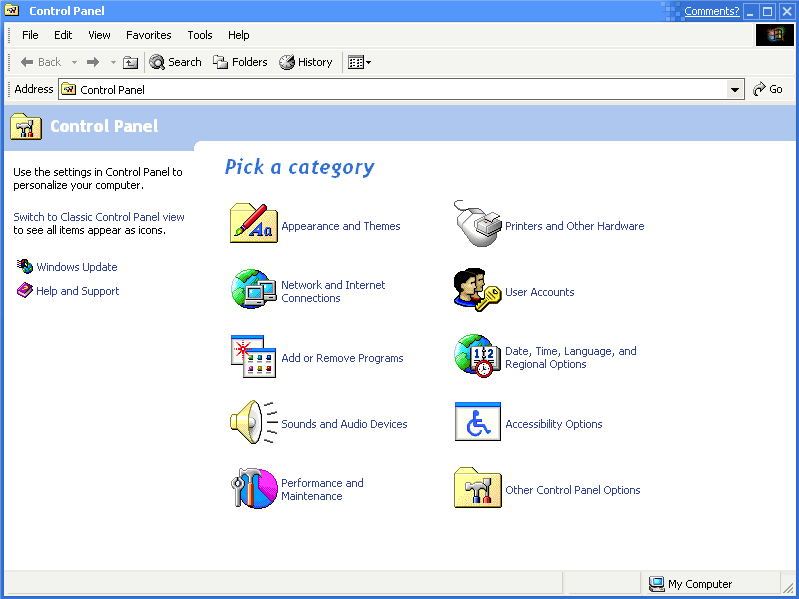The height and width of the screenshot is (599, 799).
Task: Open Other Control Panel Options text link
Action: (573, 490)
